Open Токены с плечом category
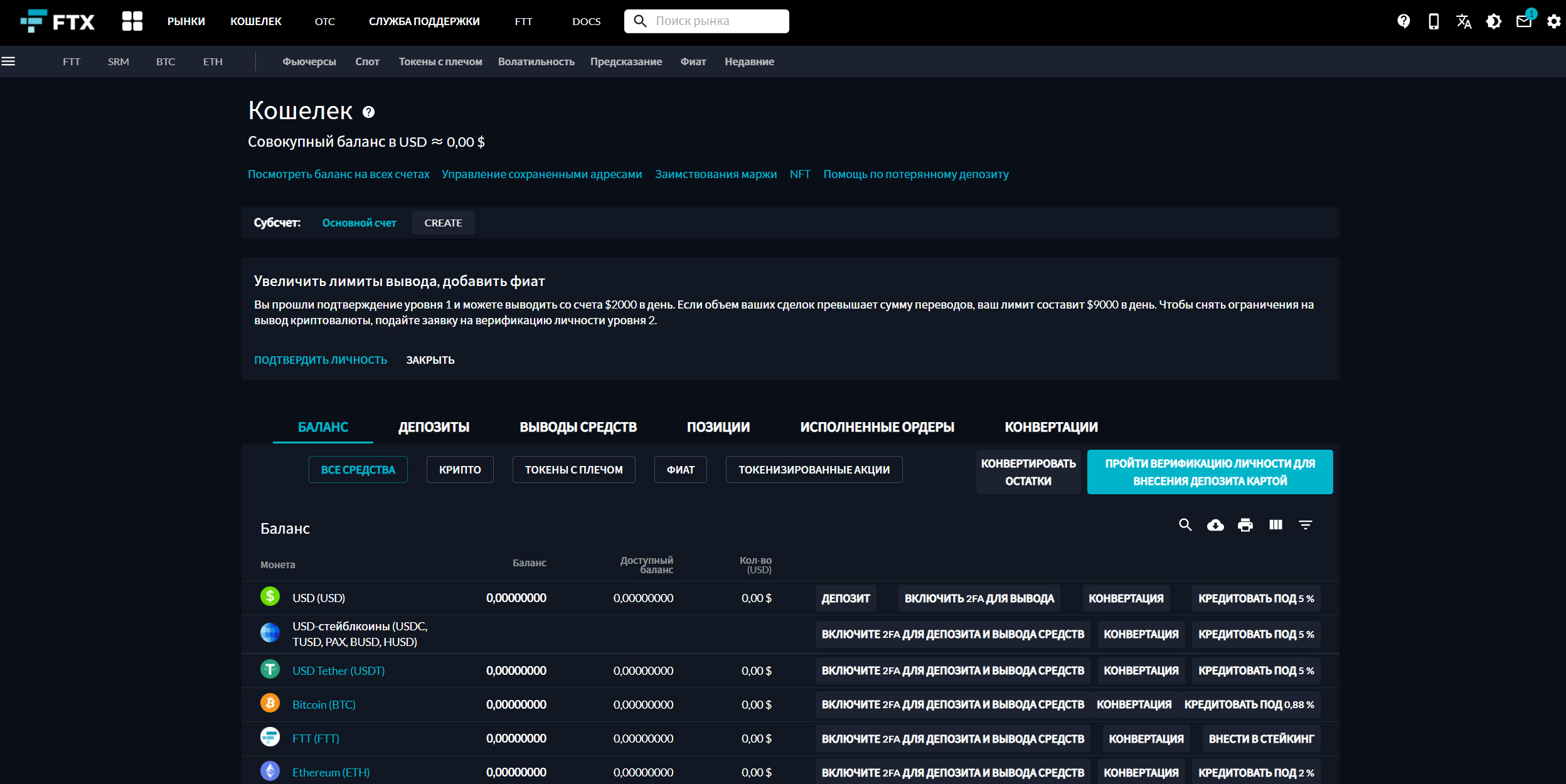 coord(440,61)
